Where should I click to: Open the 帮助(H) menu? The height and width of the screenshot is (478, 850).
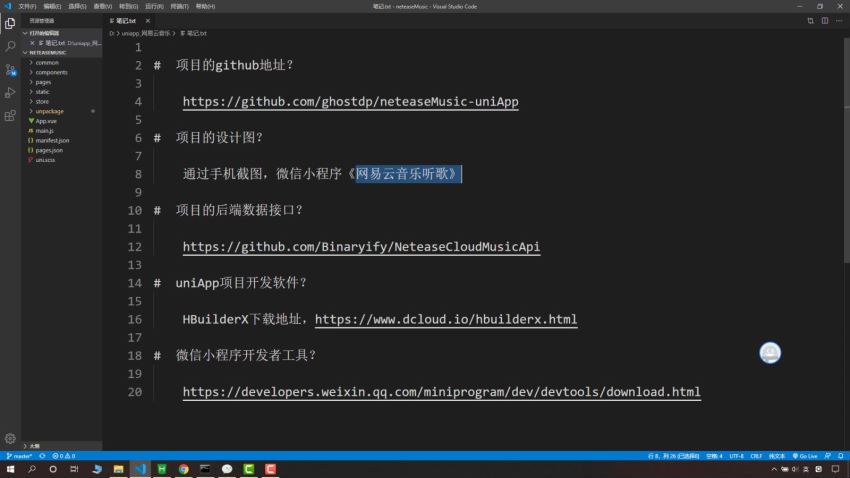[x=205, y=7]
